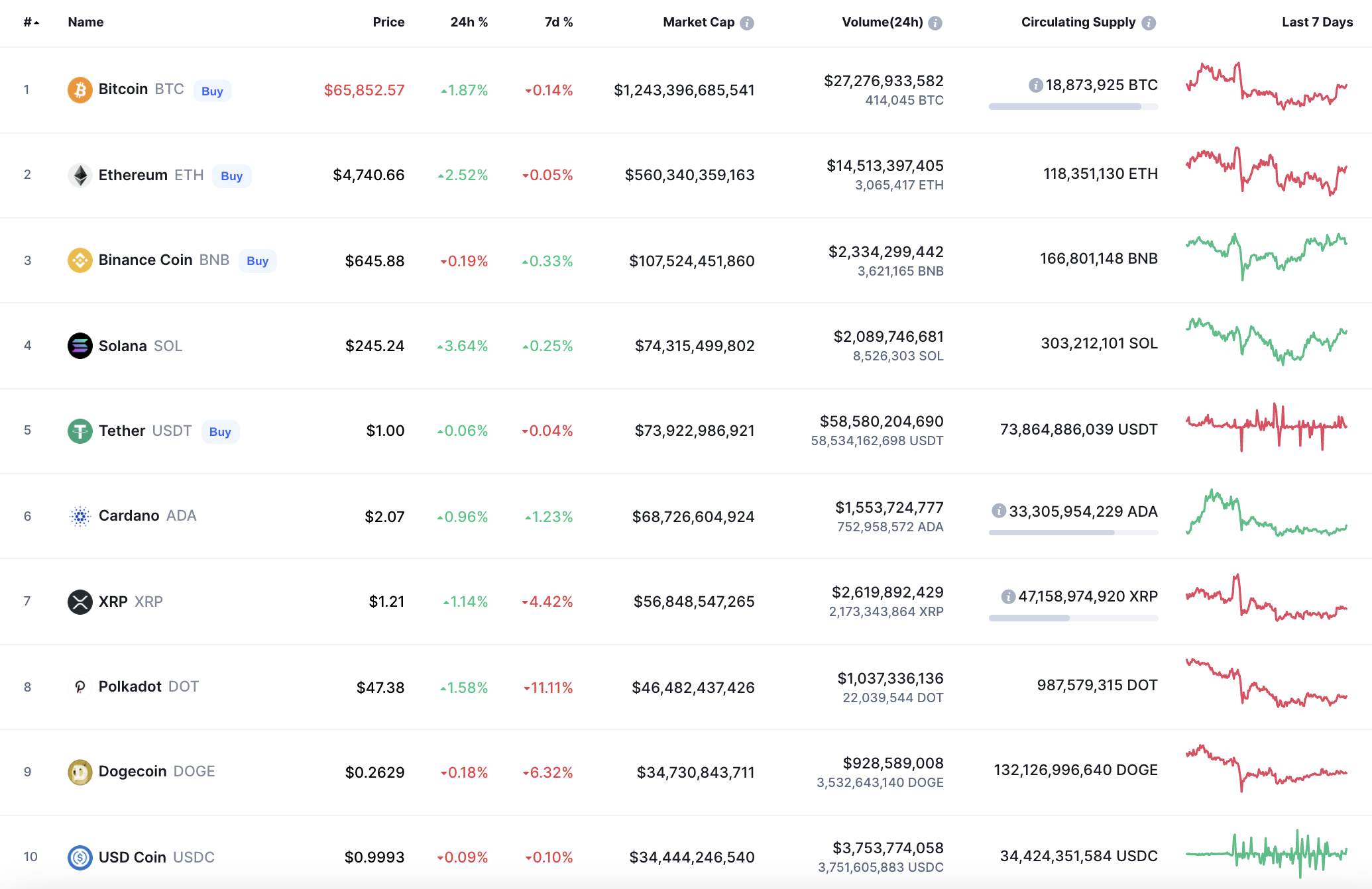Click info icon beside Bitcoin supply

1035,85
